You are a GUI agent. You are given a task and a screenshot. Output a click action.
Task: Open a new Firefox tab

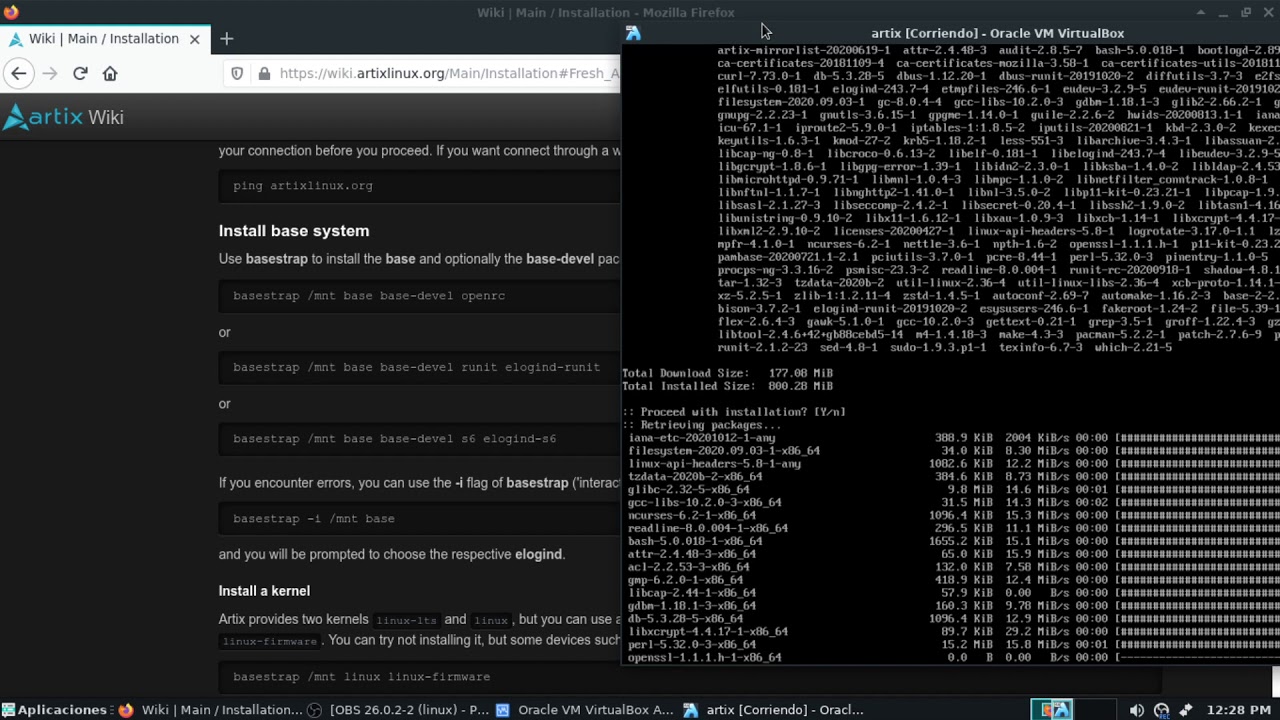point(227,39)
